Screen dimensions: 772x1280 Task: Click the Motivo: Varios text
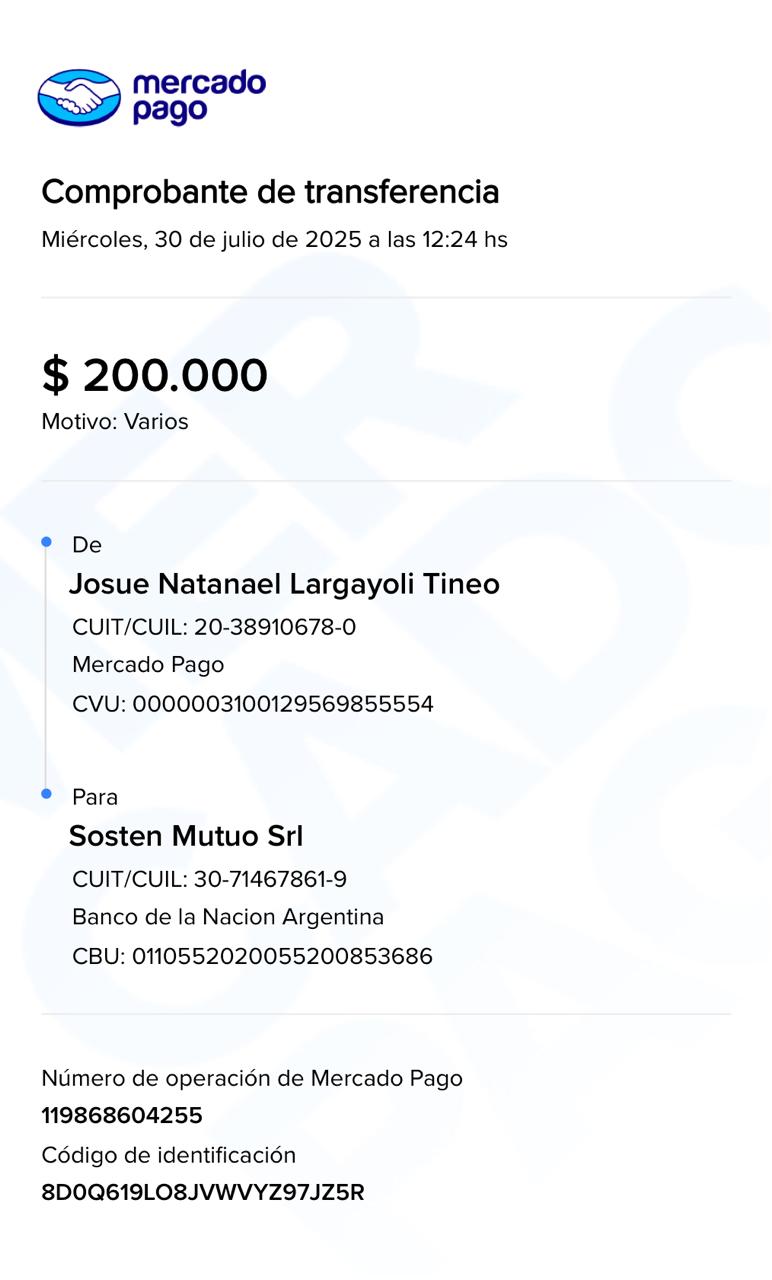click(115, 422)
